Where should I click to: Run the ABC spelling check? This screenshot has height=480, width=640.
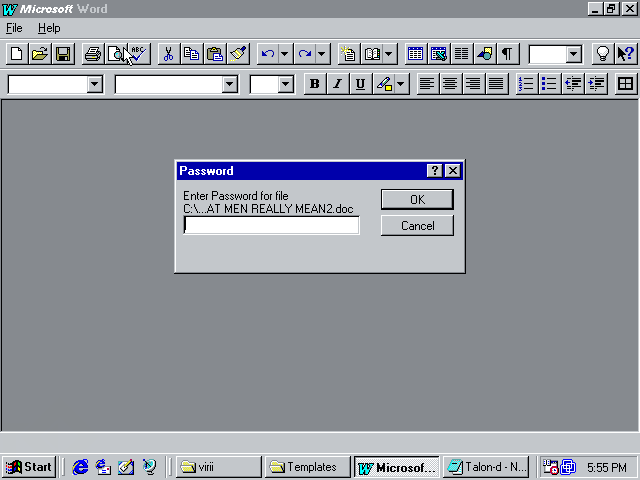coord(139,53)
